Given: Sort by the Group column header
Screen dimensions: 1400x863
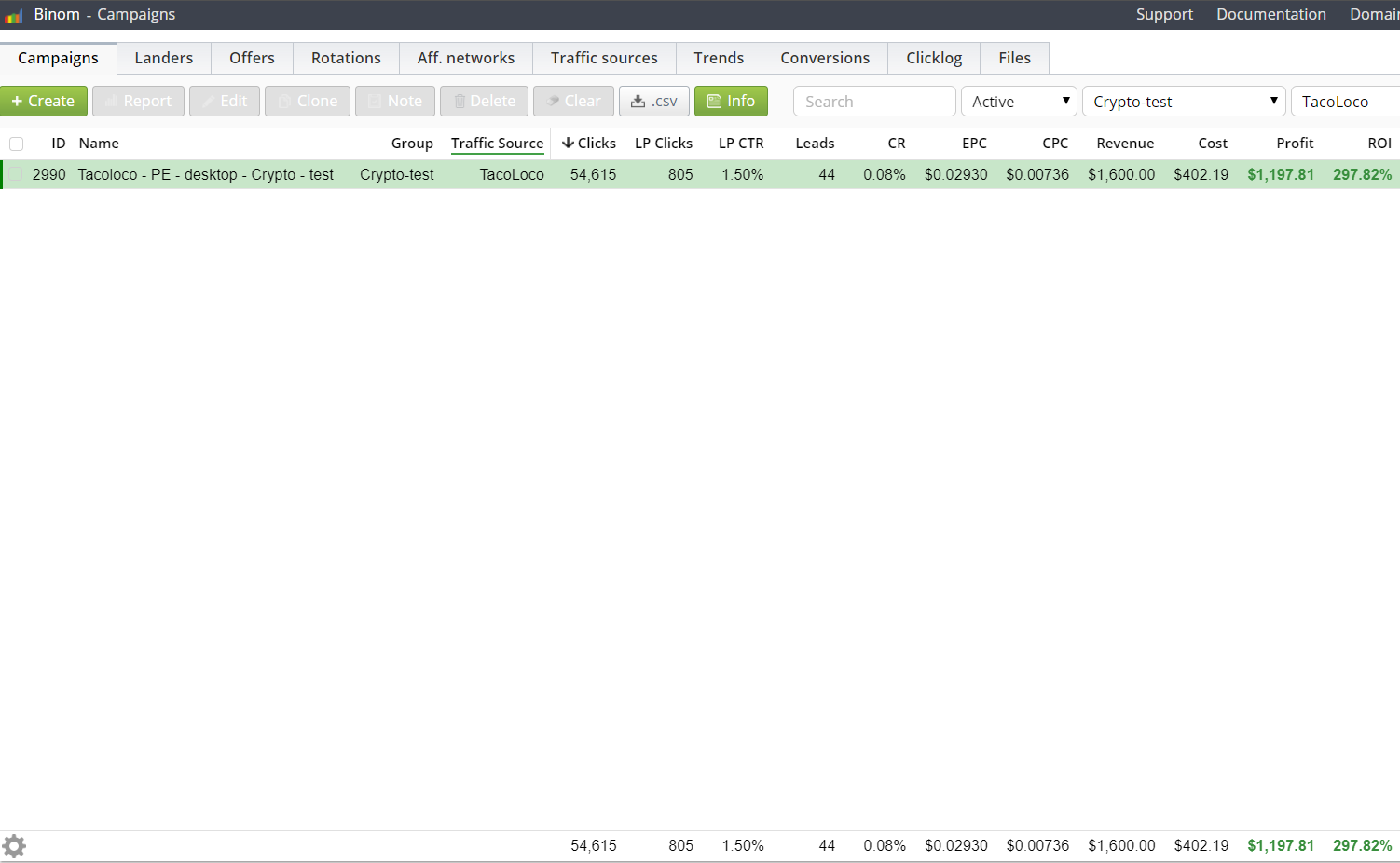Looking at the screenshot, I should [x=412, y=144].
